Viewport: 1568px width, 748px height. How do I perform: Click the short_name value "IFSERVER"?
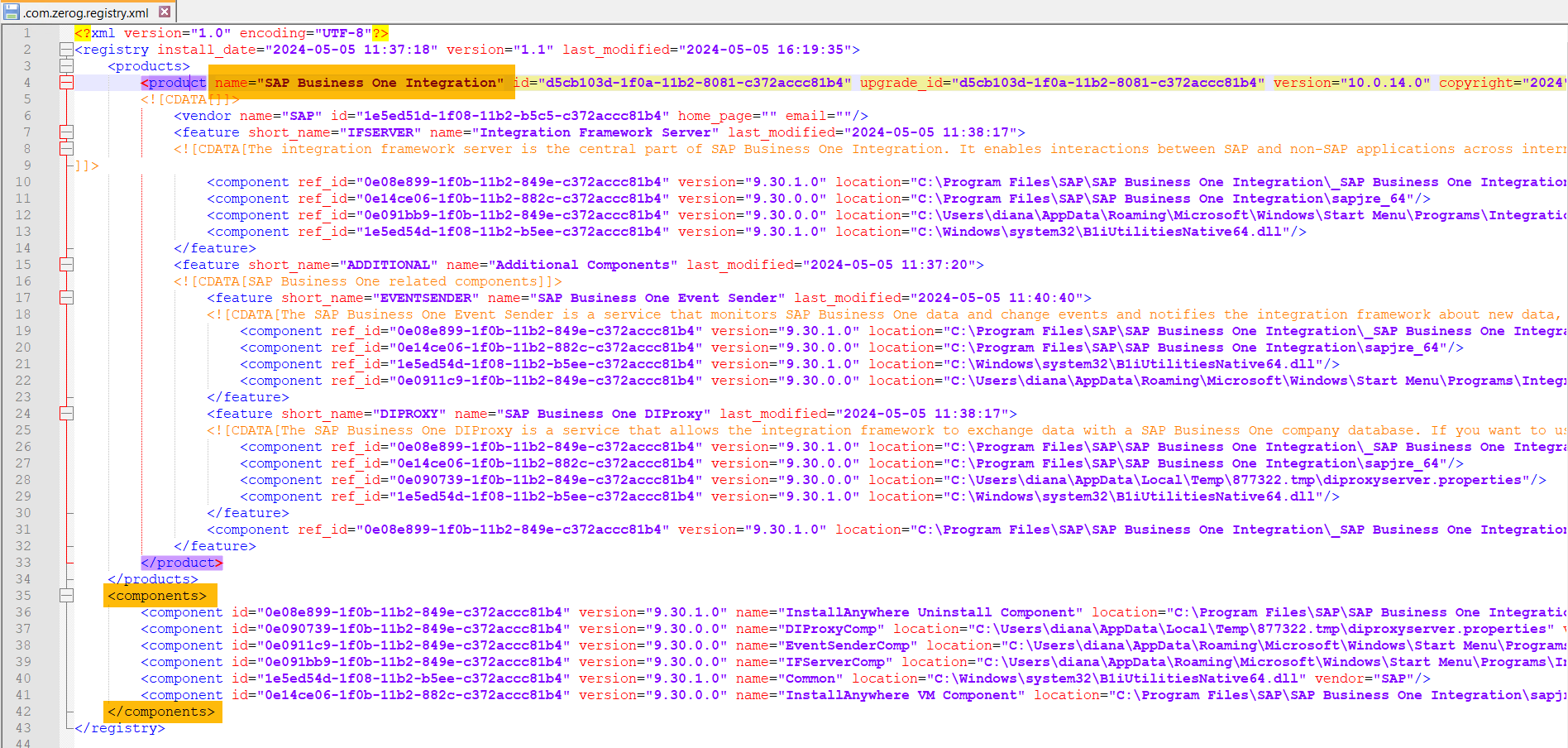(380, 132)
